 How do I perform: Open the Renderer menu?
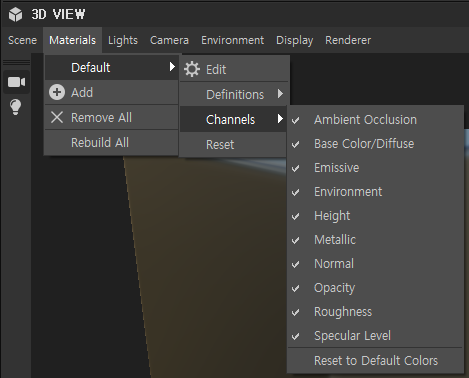(x=348, y=40)
